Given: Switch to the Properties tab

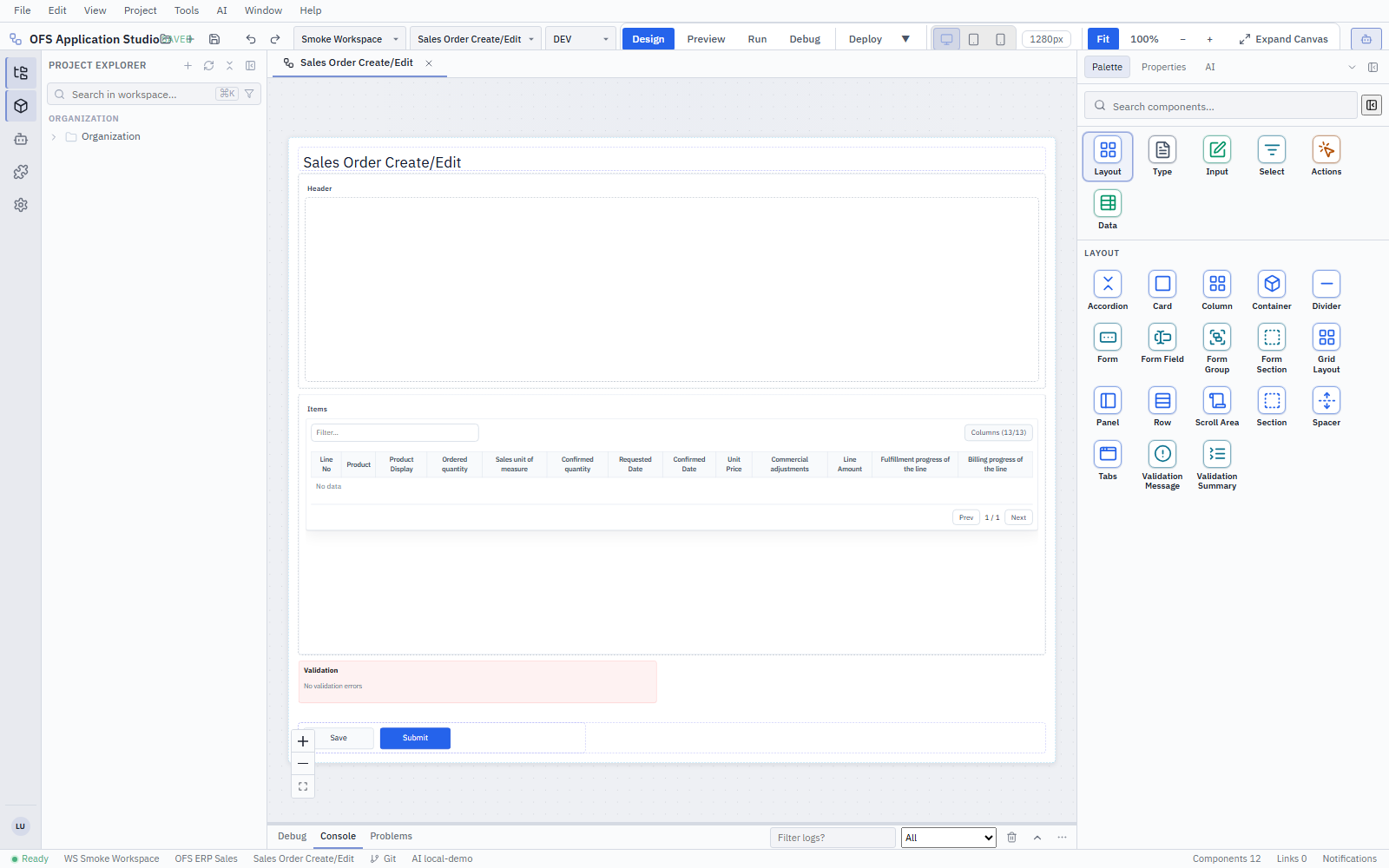Looking at the screenshot, I should 1163,67.
